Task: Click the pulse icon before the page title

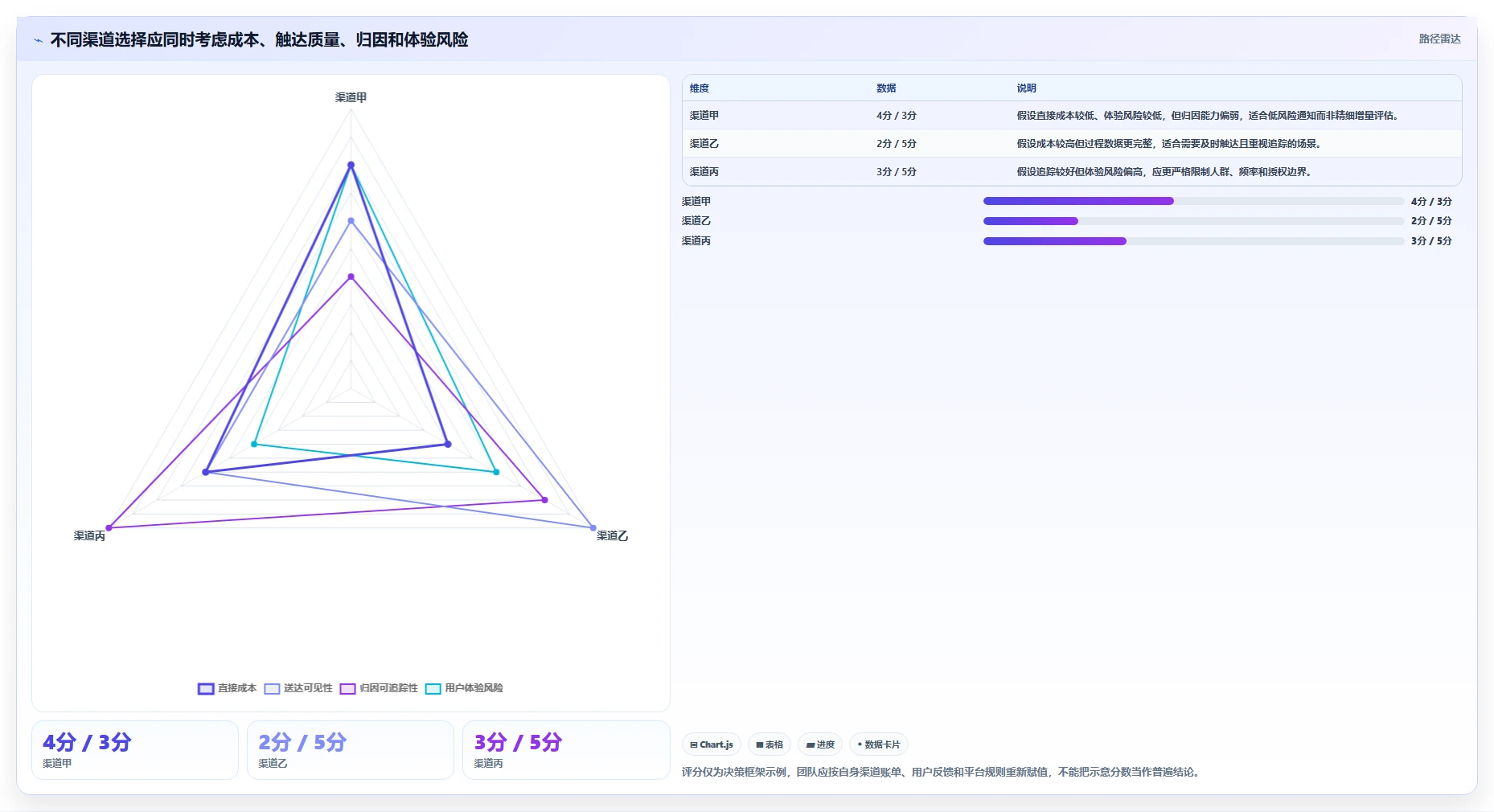Action: (x=38, y=40)
